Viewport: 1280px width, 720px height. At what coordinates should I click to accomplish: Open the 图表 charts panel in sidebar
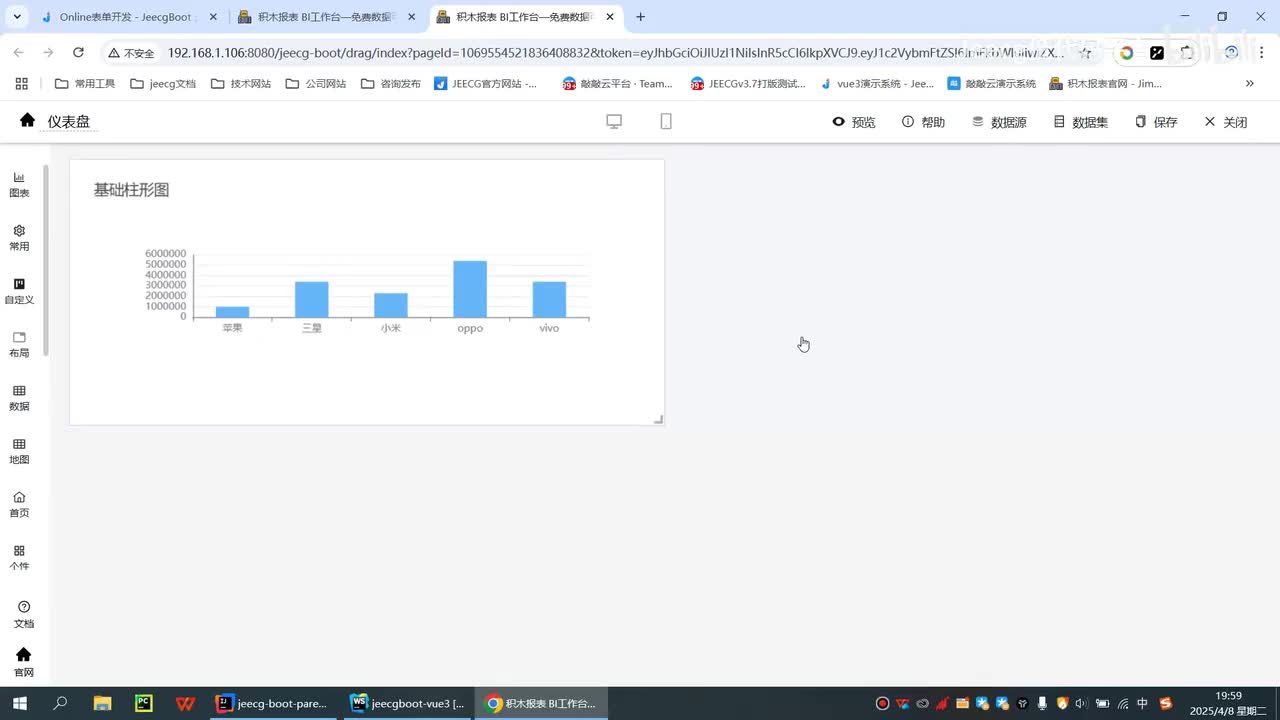click(19, 185)
